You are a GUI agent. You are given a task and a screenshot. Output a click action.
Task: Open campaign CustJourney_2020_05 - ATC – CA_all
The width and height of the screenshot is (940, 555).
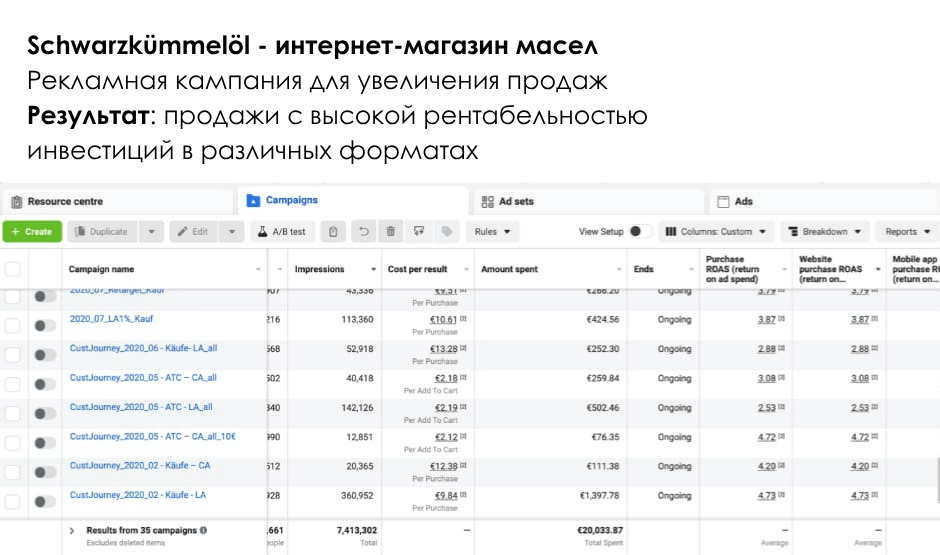[x=143, y=378]
